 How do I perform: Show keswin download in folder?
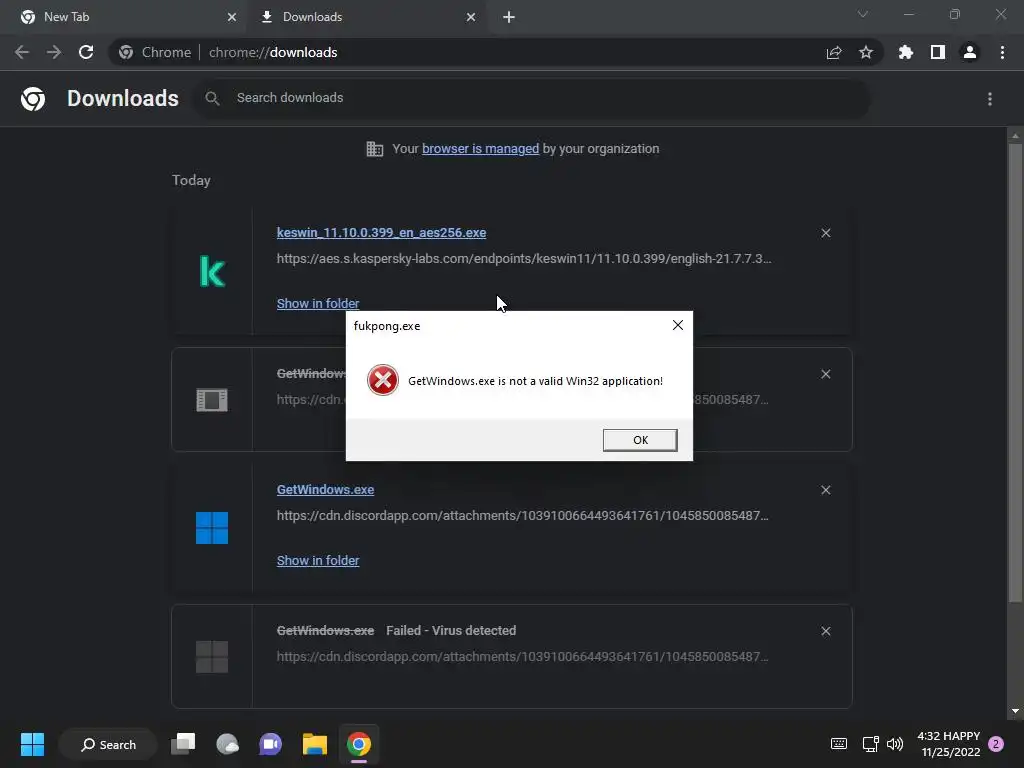coord(318,304)
